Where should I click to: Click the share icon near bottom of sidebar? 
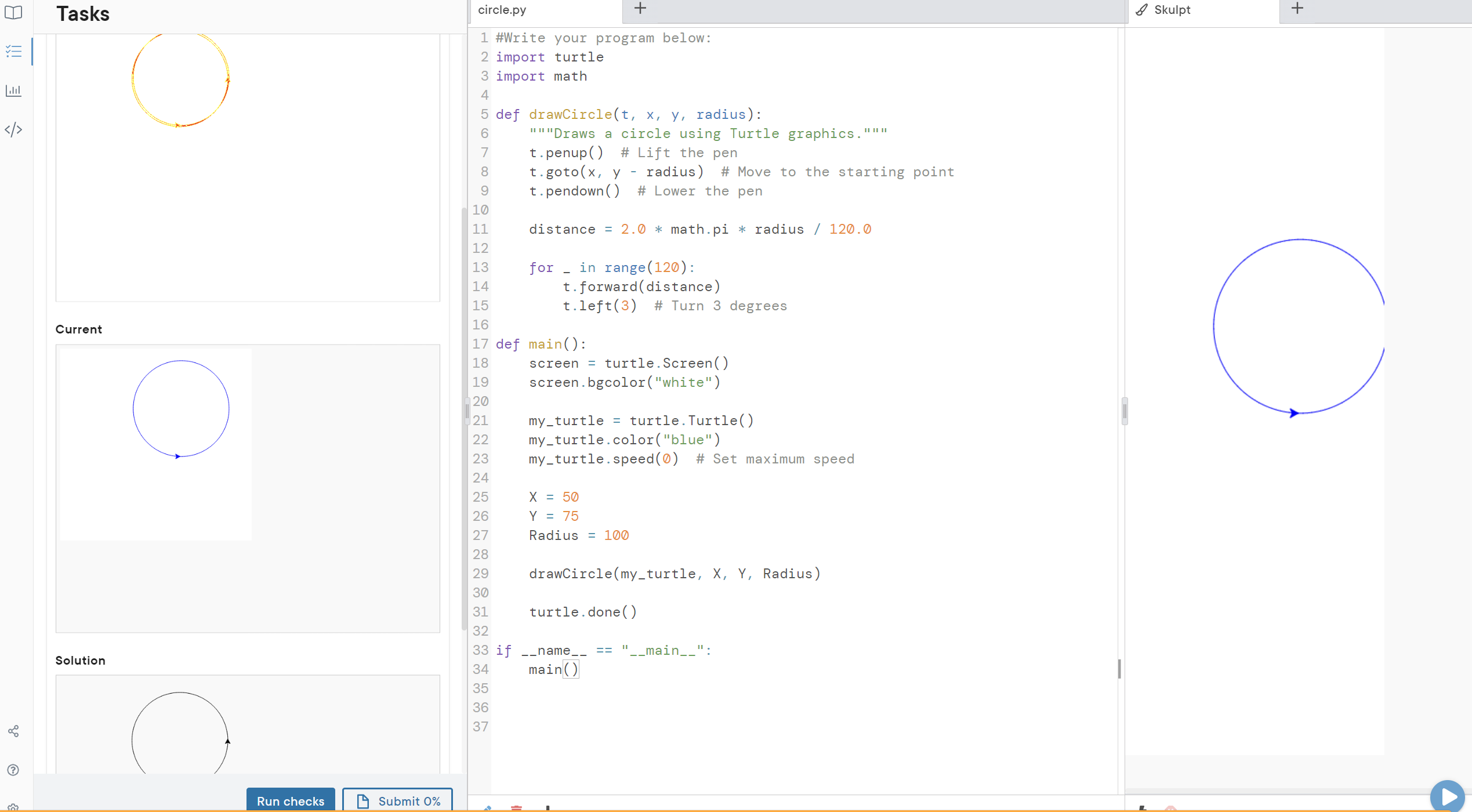pyautogui.click(x=13, y=731)
